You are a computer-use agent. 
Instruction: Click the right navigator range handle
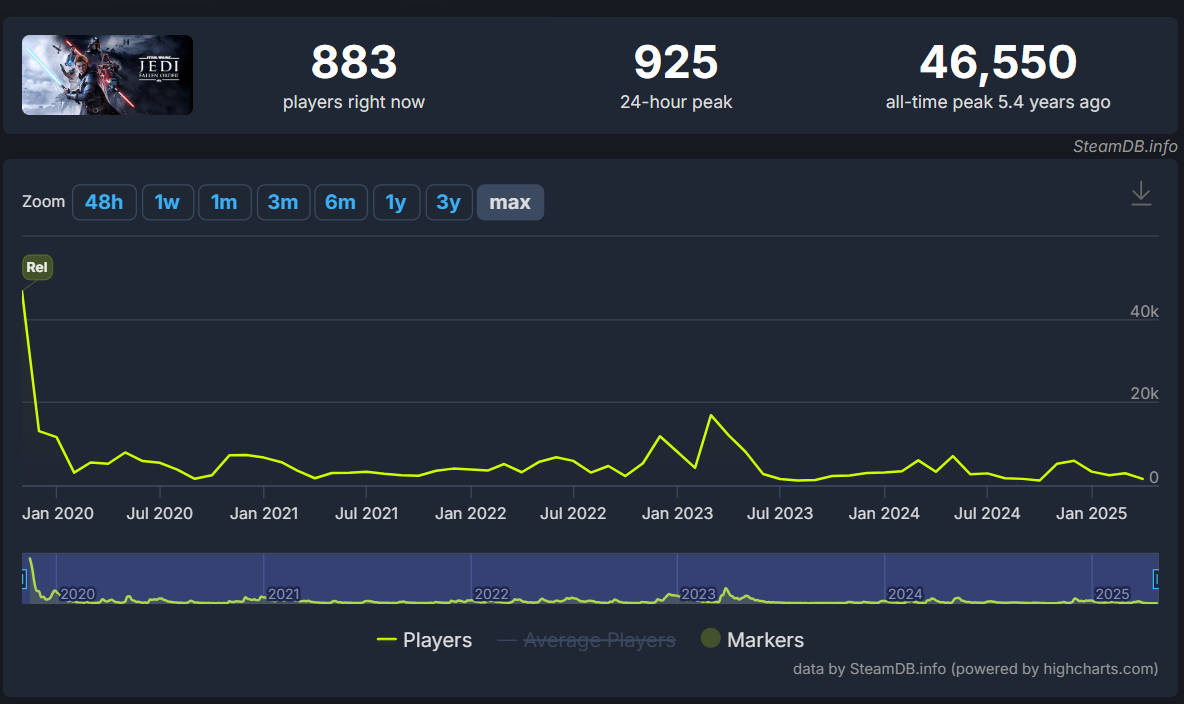pyautogui.click(x=1156, y=579)
